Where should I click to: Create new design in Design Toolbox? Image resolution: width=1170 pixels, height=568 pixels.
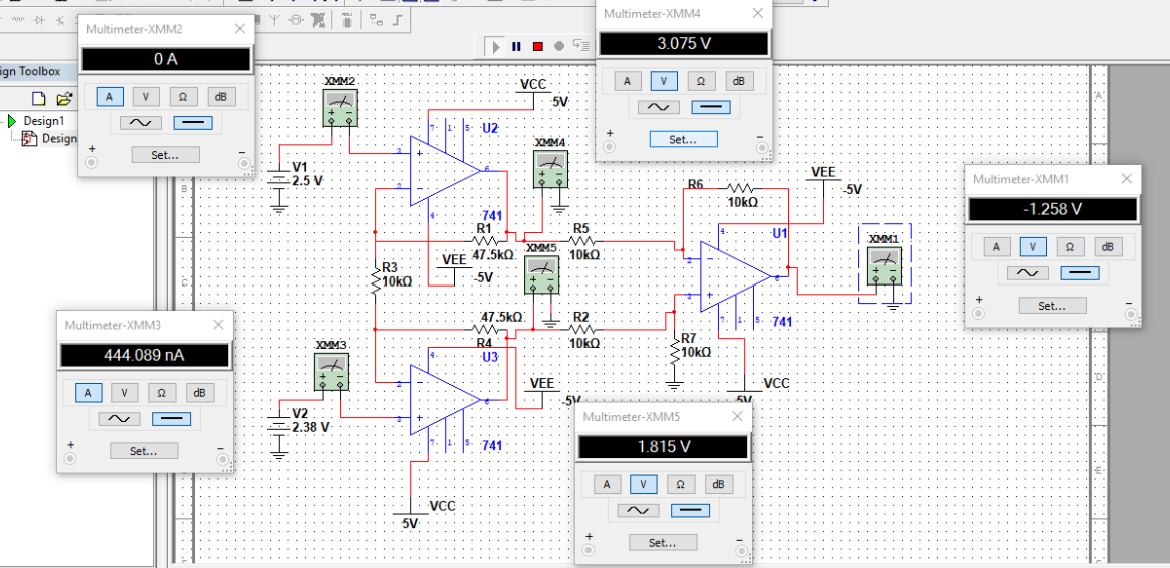click(39, 98)
